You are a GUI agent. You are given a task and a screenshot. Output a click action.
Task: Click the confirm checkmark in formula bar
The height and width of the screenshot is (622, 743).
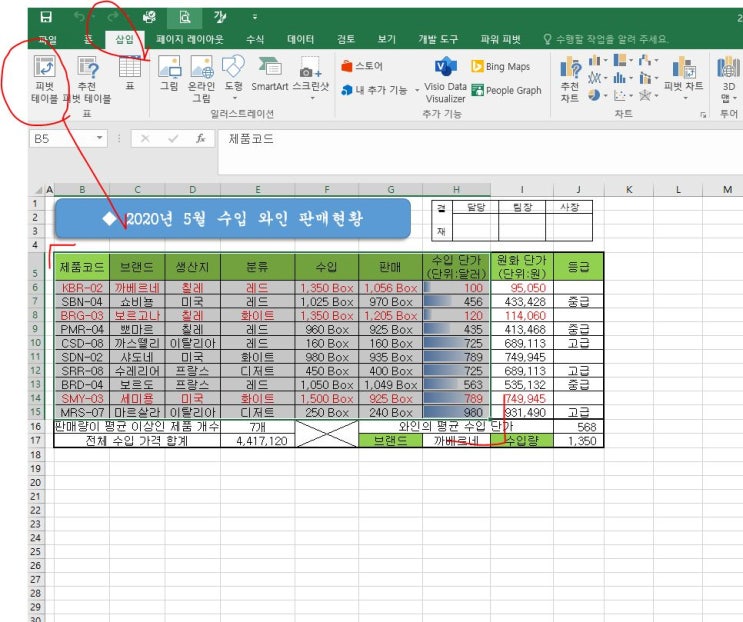click(173, 138)
